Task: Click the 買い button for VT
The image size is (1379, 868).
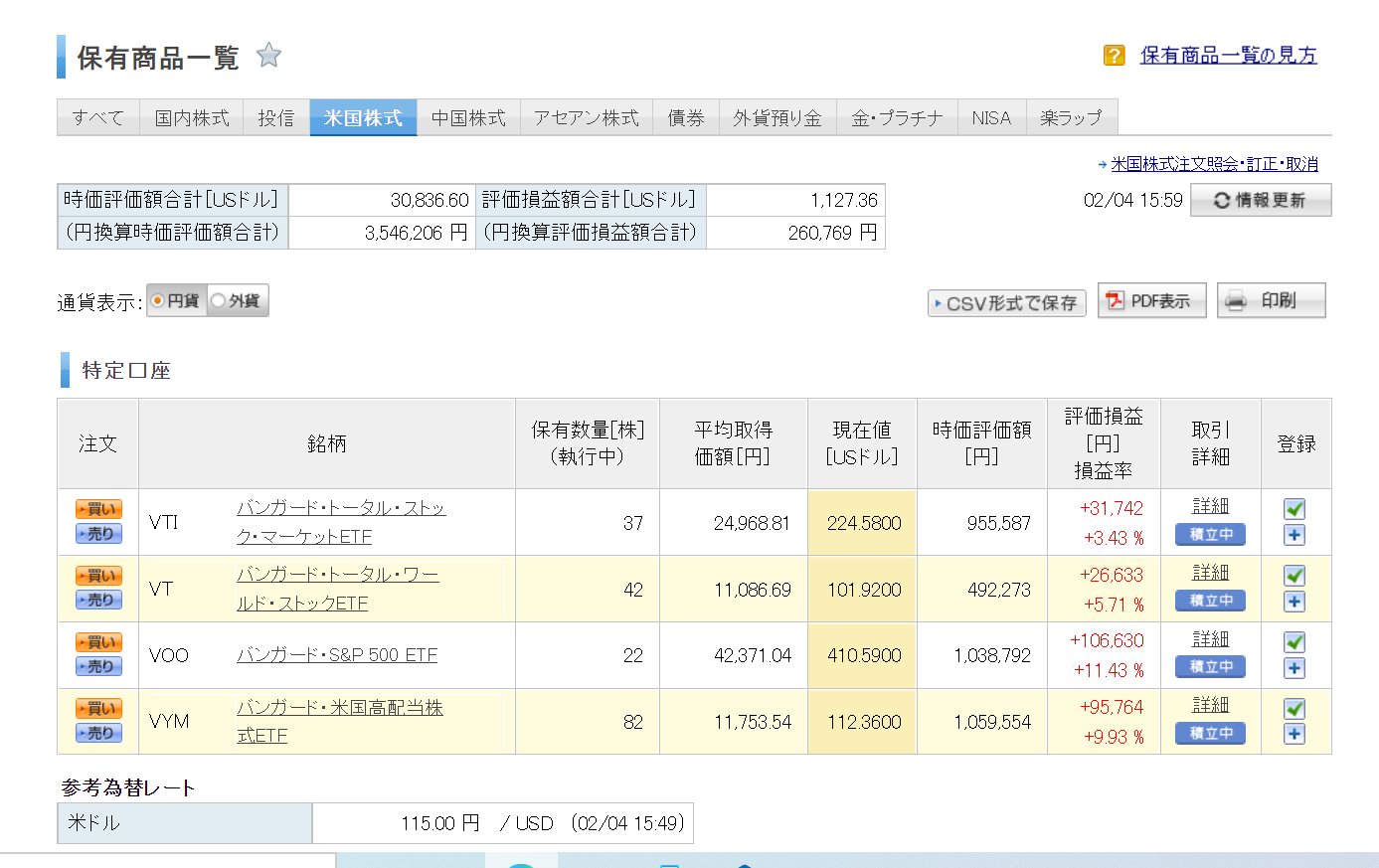Action: tap(98, 576)
